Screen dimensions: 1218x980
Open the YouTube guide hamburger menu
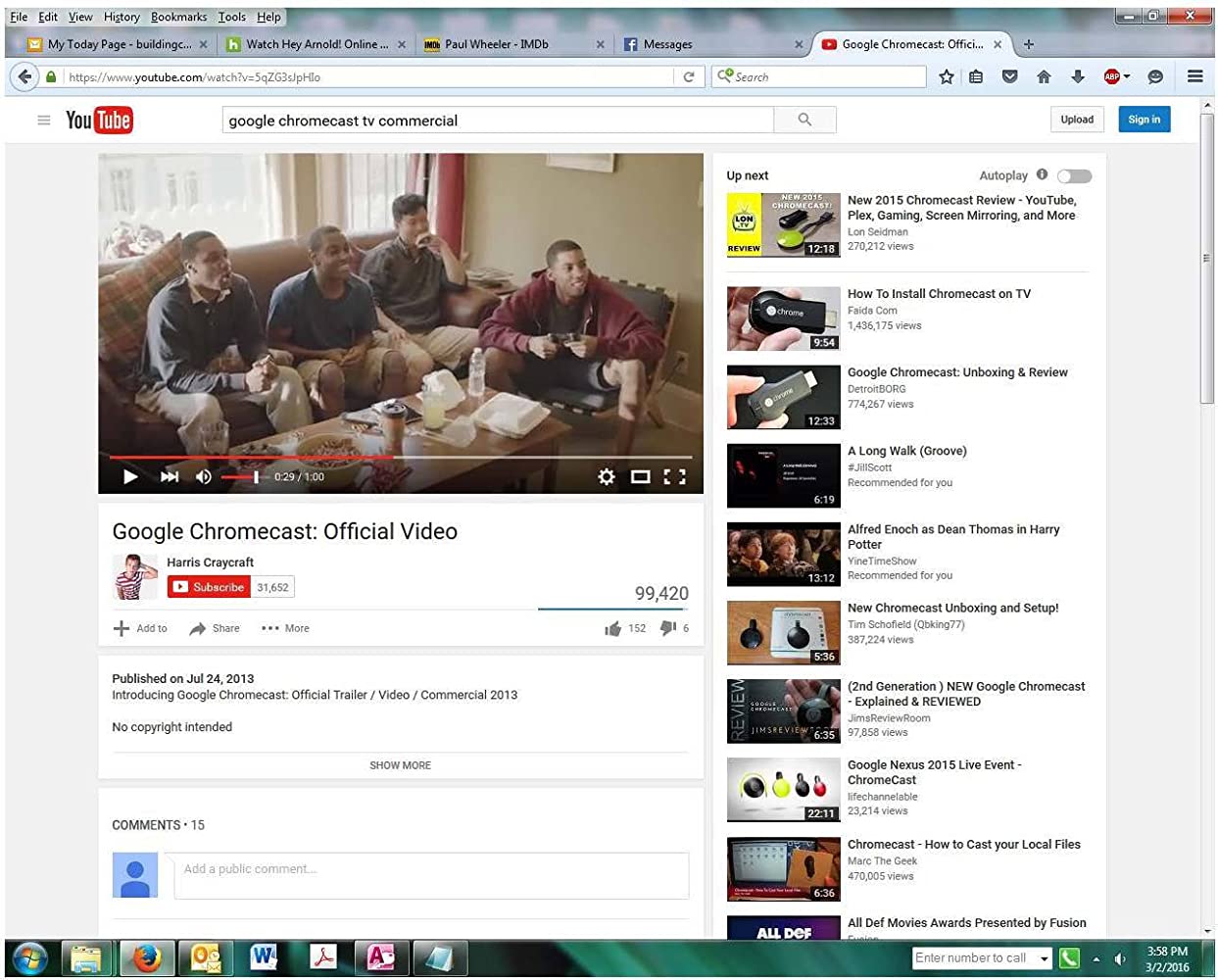(x=43, y=121)
